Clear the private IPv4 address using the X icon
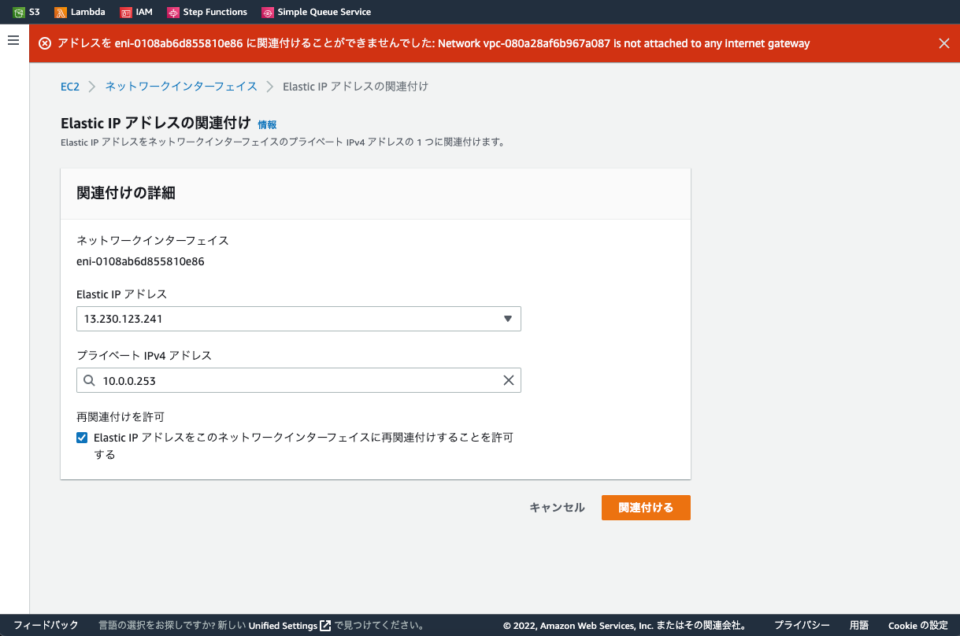This screenshot has width=960, height=636. click(x=508, y=380)
